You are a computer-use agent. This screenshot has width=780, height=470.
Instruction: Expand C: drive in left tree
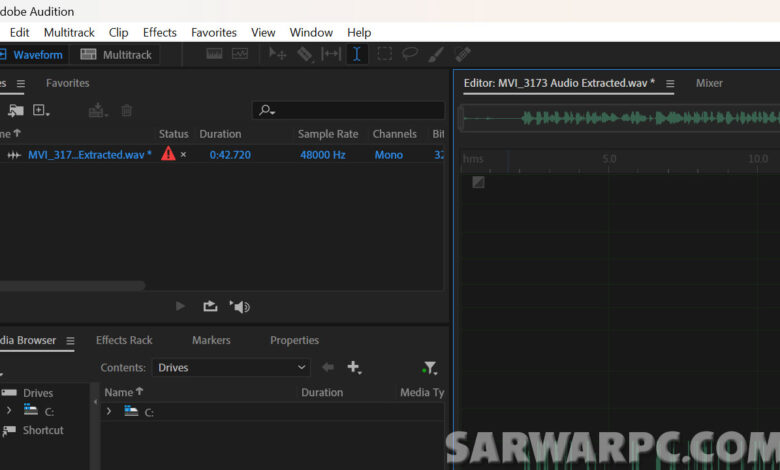[x=9, y=411]
